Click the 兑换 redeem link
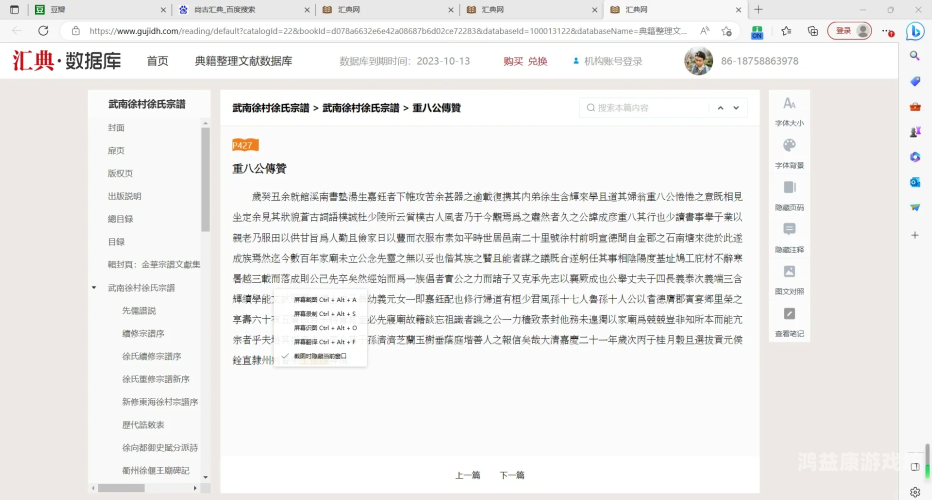 [537, 61]
